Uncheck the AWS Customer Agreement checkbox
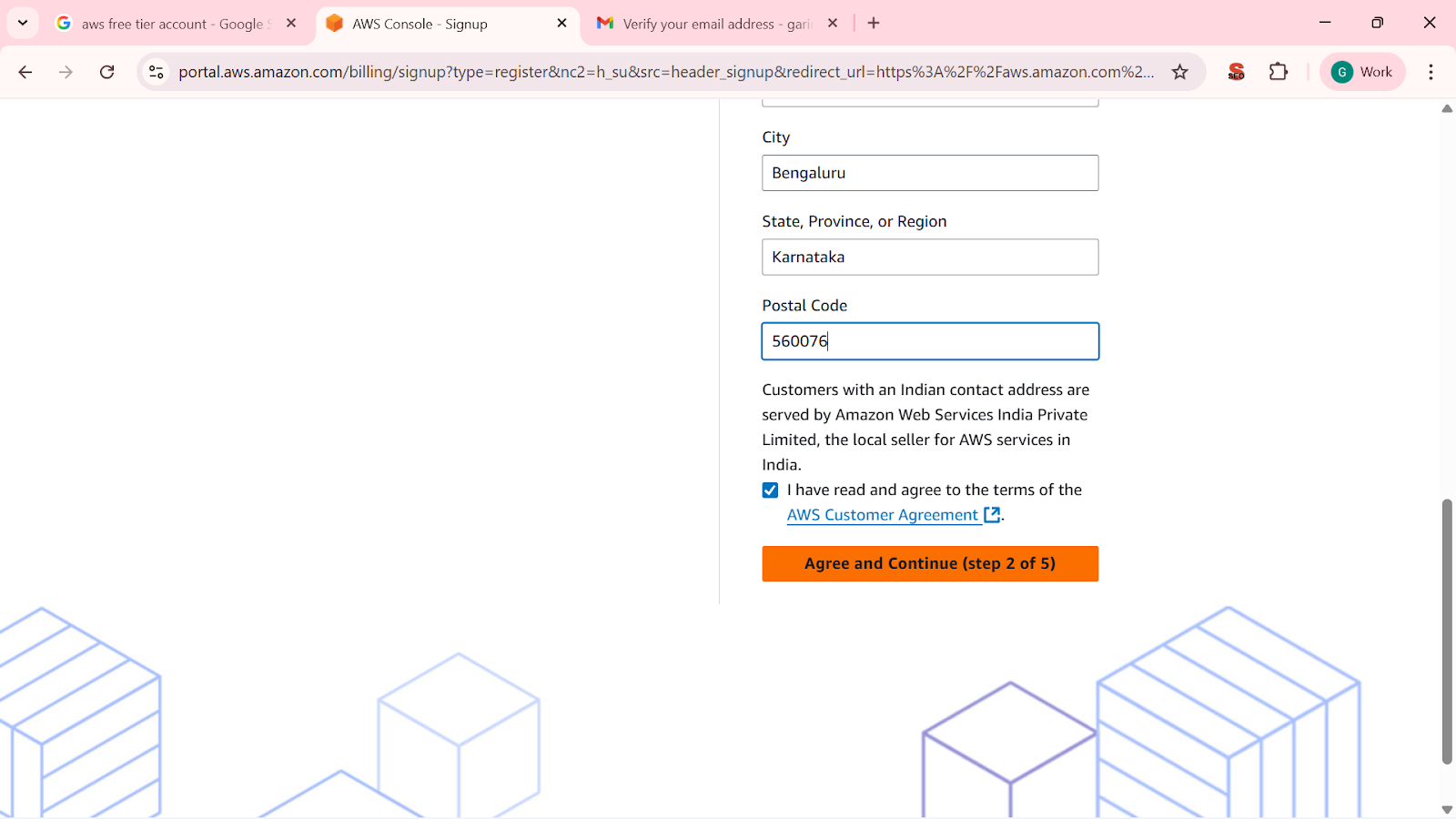The width and height of the screenshot is (1456, 819). [770, 490]
